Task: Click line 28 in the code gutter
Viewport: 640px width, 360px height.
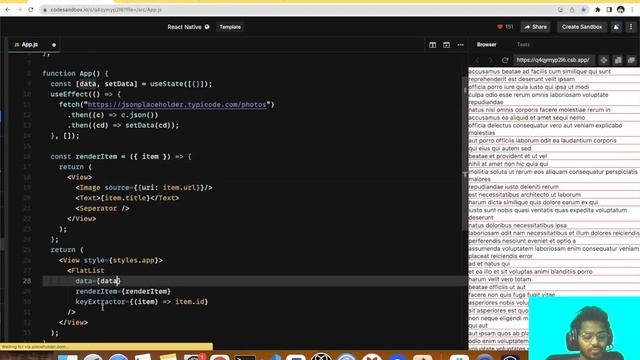Action: [27, 281]
